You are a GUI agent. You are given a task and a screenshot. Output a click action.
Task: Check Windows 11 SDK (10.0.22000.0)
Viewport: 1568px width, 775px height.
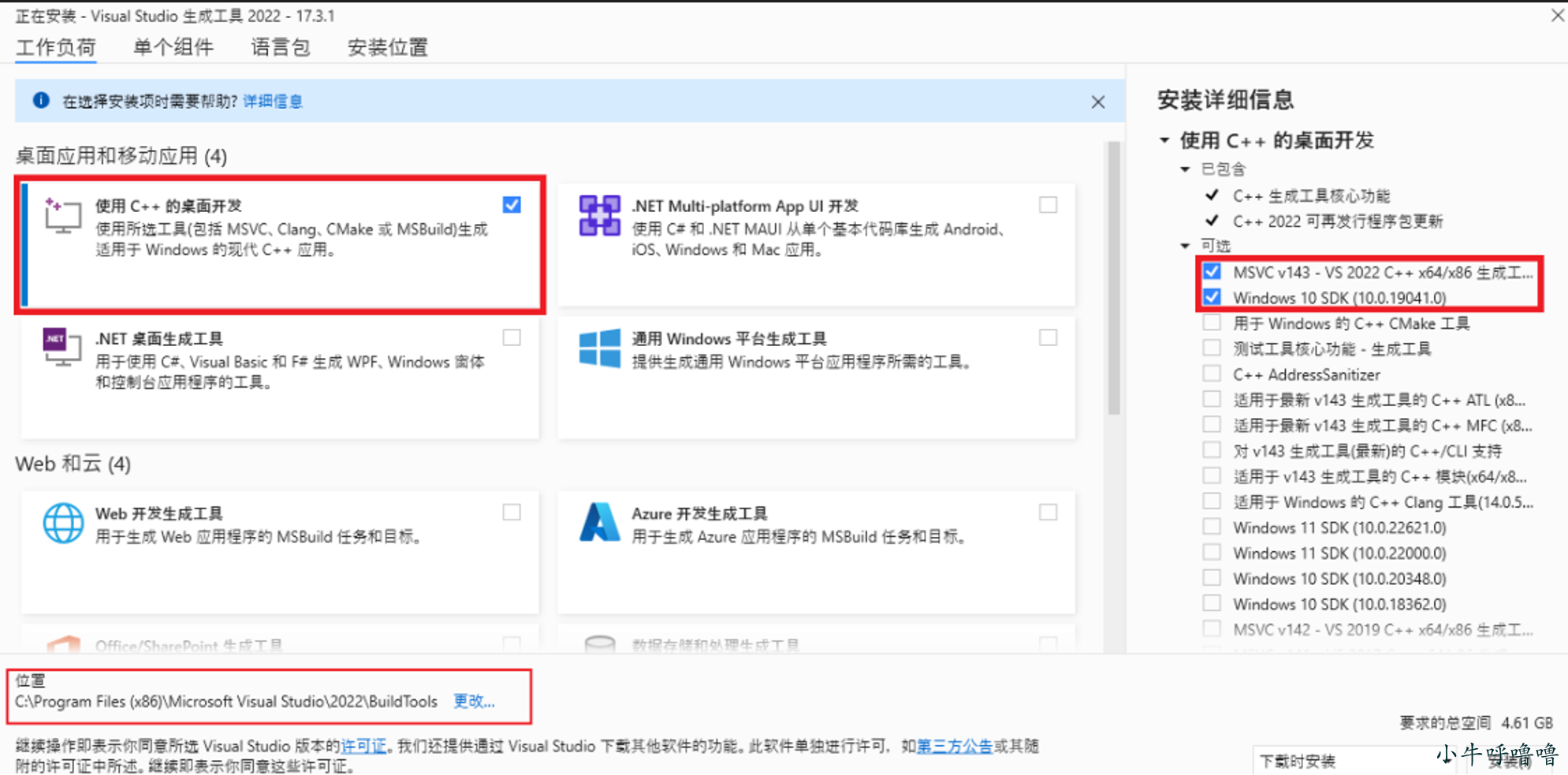pos(1212,552)
